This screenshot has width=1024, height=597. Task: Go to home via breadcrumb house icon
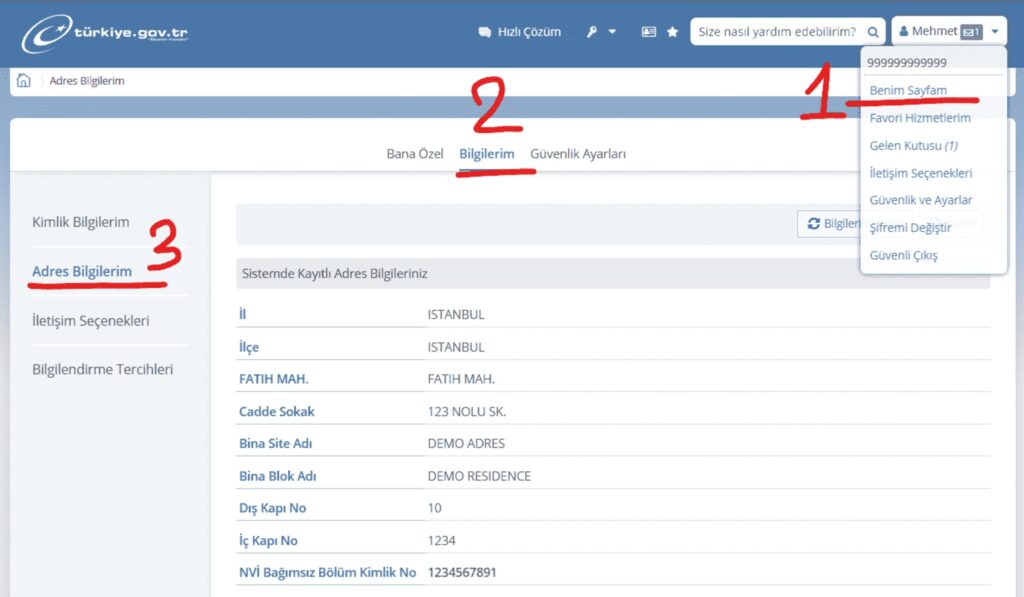(x=24, y=81)
